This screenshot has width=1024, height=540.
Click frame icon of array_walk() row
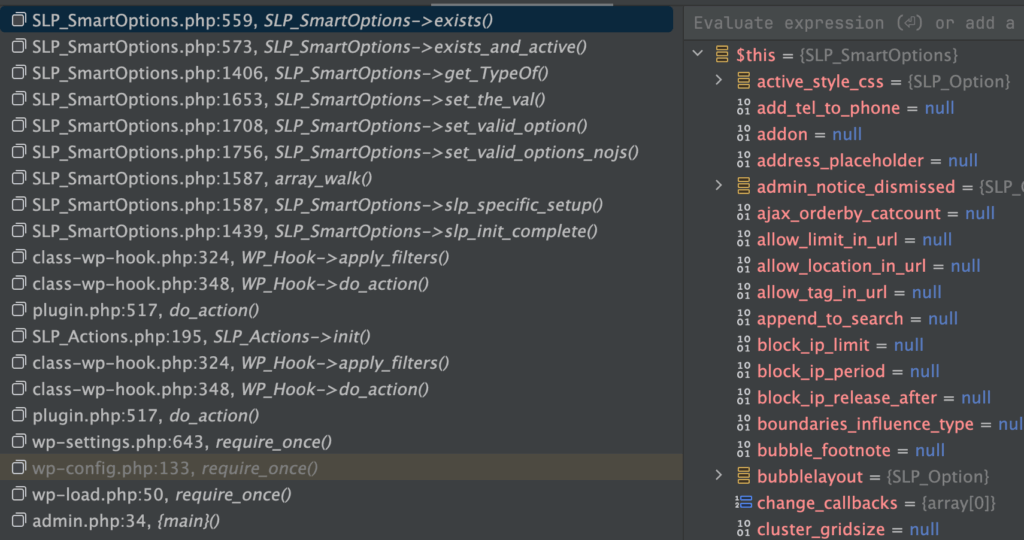pos(19,178)
